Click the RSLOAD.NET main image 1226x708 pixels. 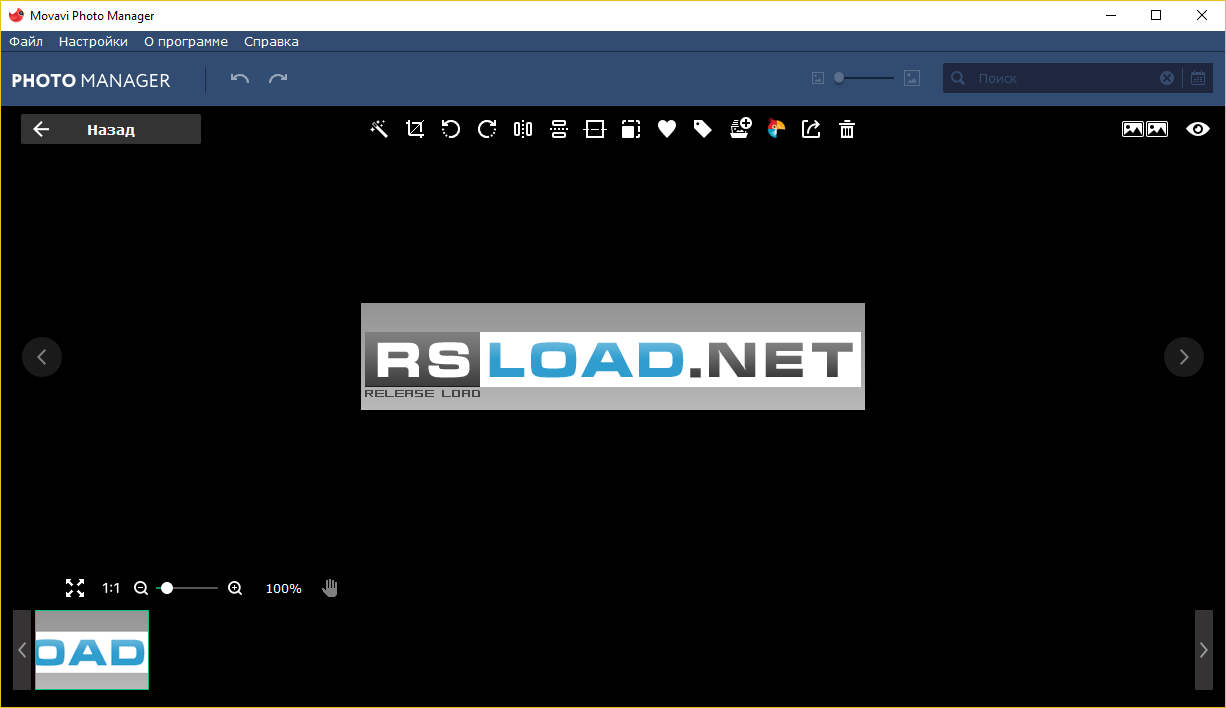point(613,356)
